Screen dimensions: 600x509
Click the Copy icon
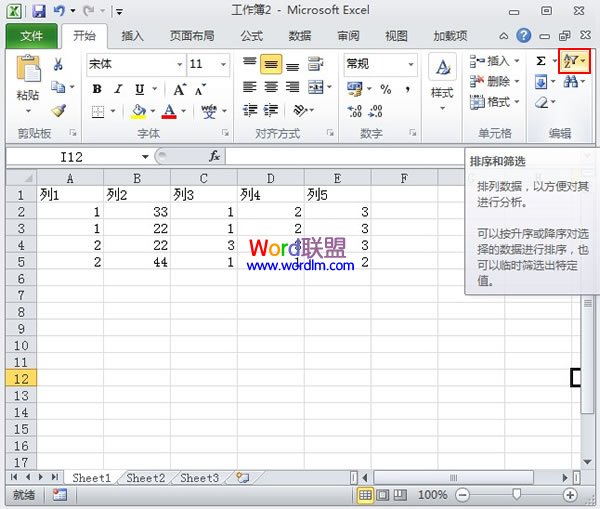coord(58,87)
